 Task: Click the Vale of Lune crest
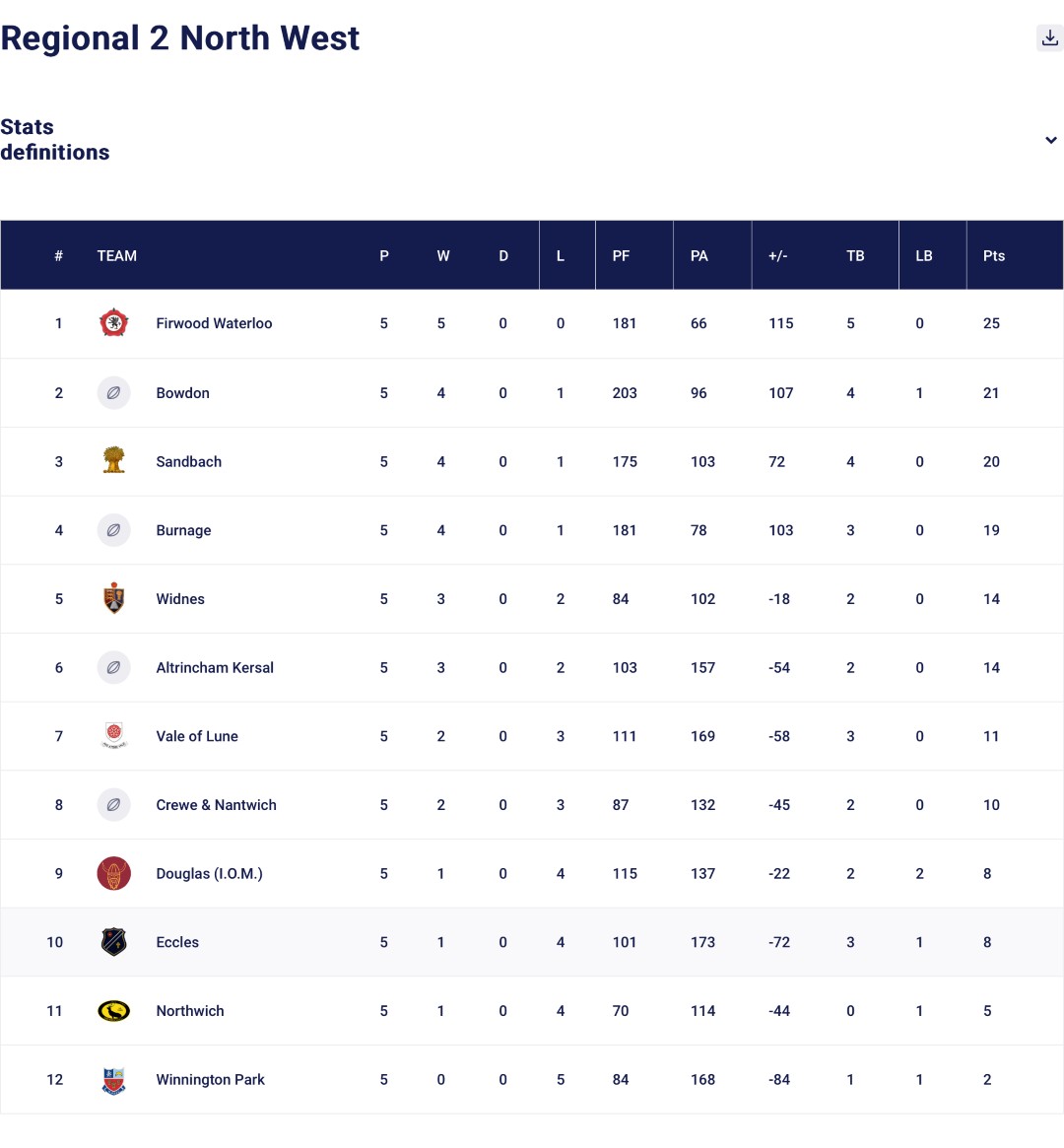coord(114,736)
